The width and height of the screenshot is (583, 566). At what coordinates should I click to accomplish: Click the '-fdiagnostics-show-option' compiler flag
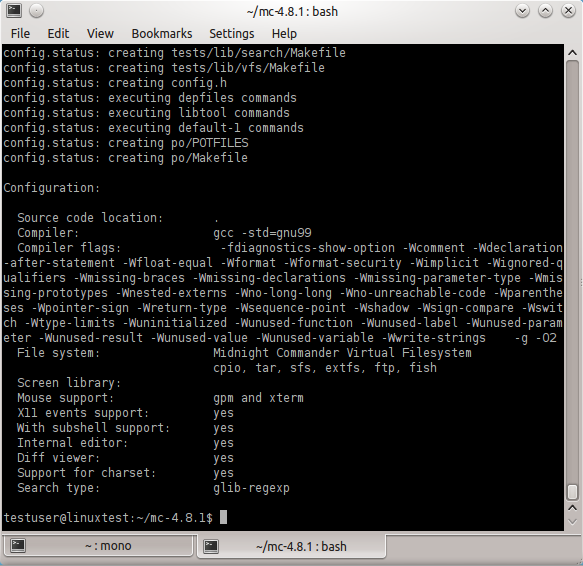point(307,248)
